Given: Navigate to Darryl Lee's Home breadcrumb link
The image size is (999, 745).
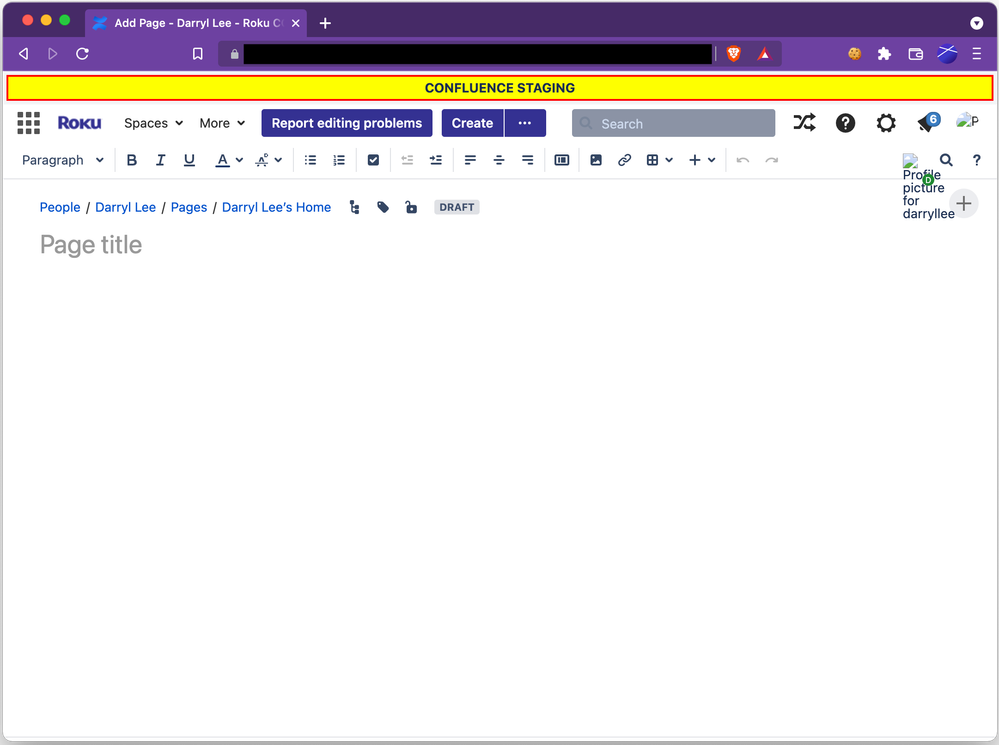Looking at the screenshot, I should click(276, 207).
